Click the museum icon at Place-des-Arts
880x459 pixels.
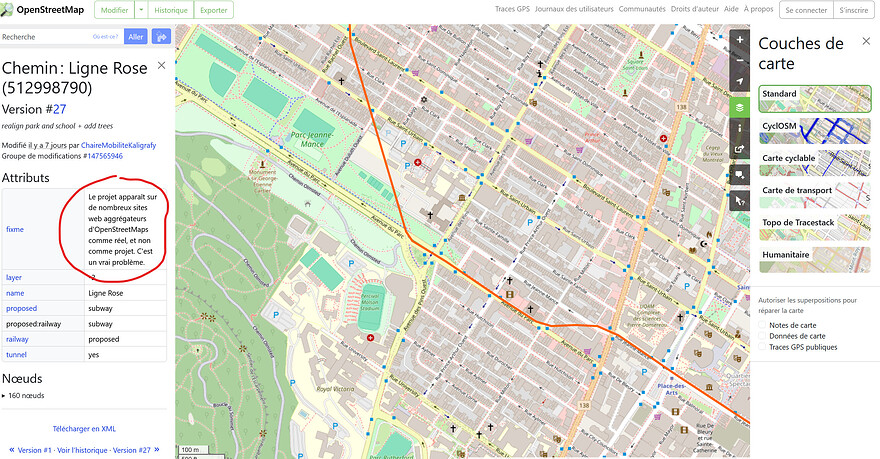[x=709, y=387]
